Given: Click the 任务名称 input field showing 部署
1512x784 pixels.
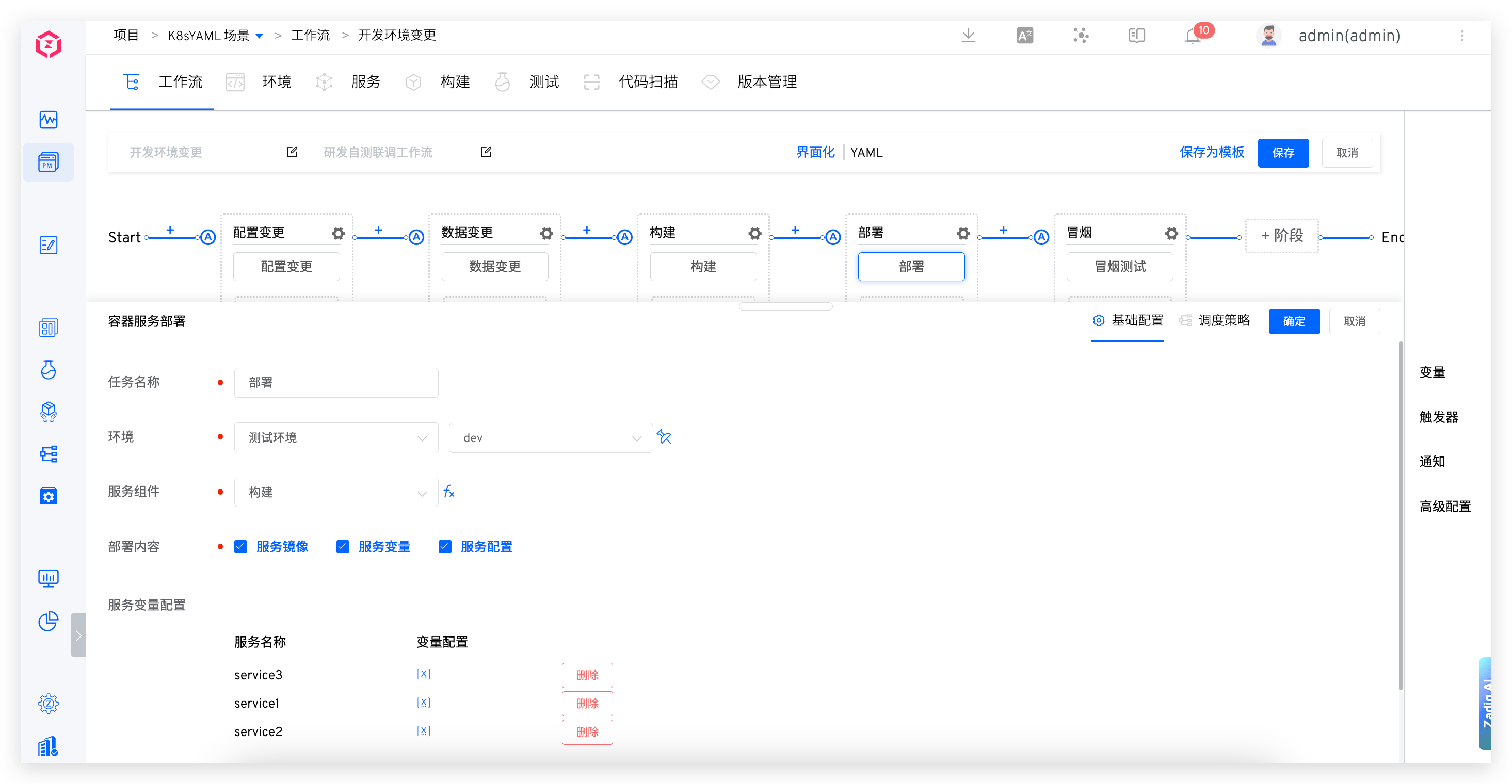Looking at the screenshot, I should 336,382.
